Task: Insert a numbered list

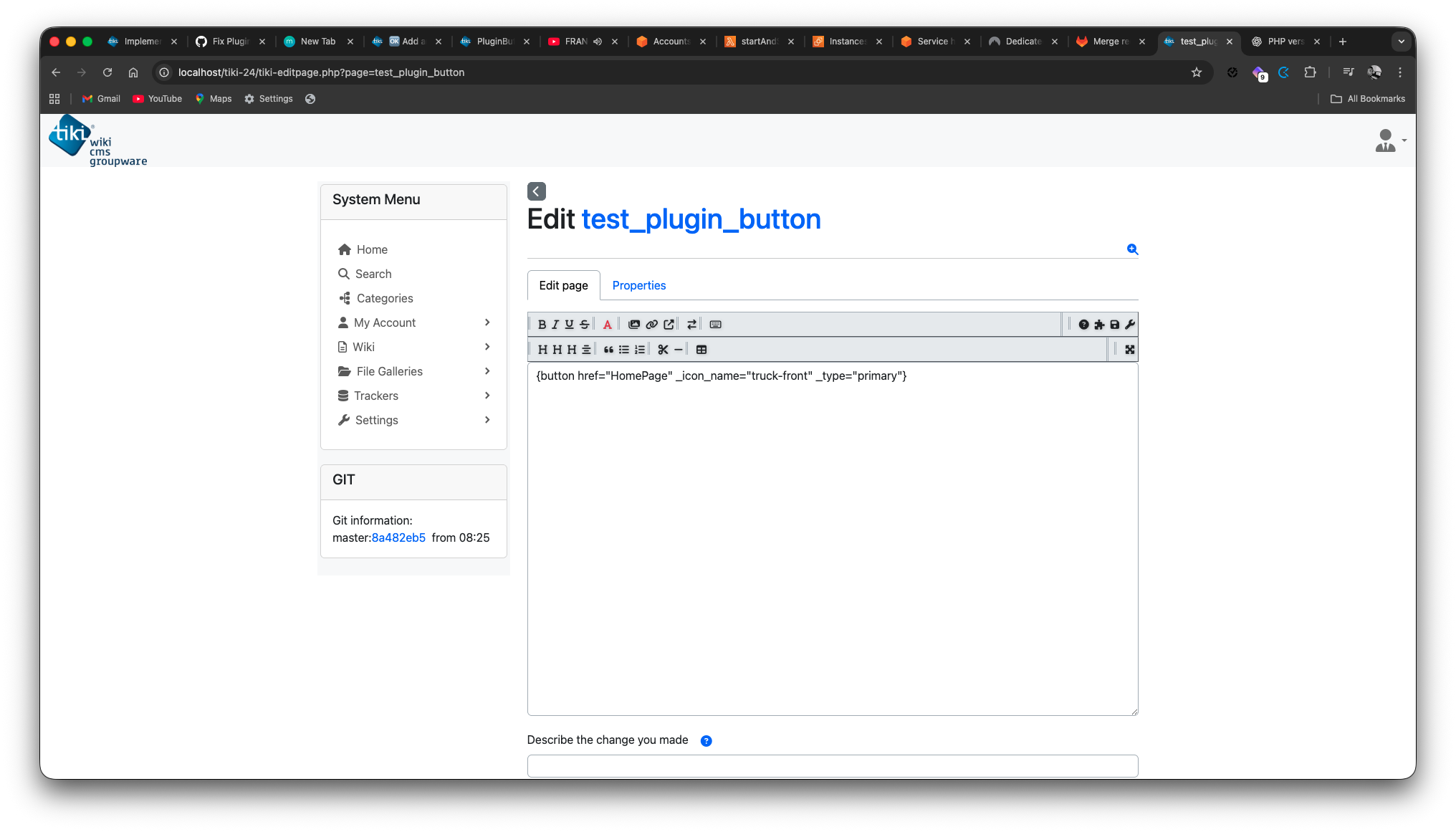Action: 640,350
